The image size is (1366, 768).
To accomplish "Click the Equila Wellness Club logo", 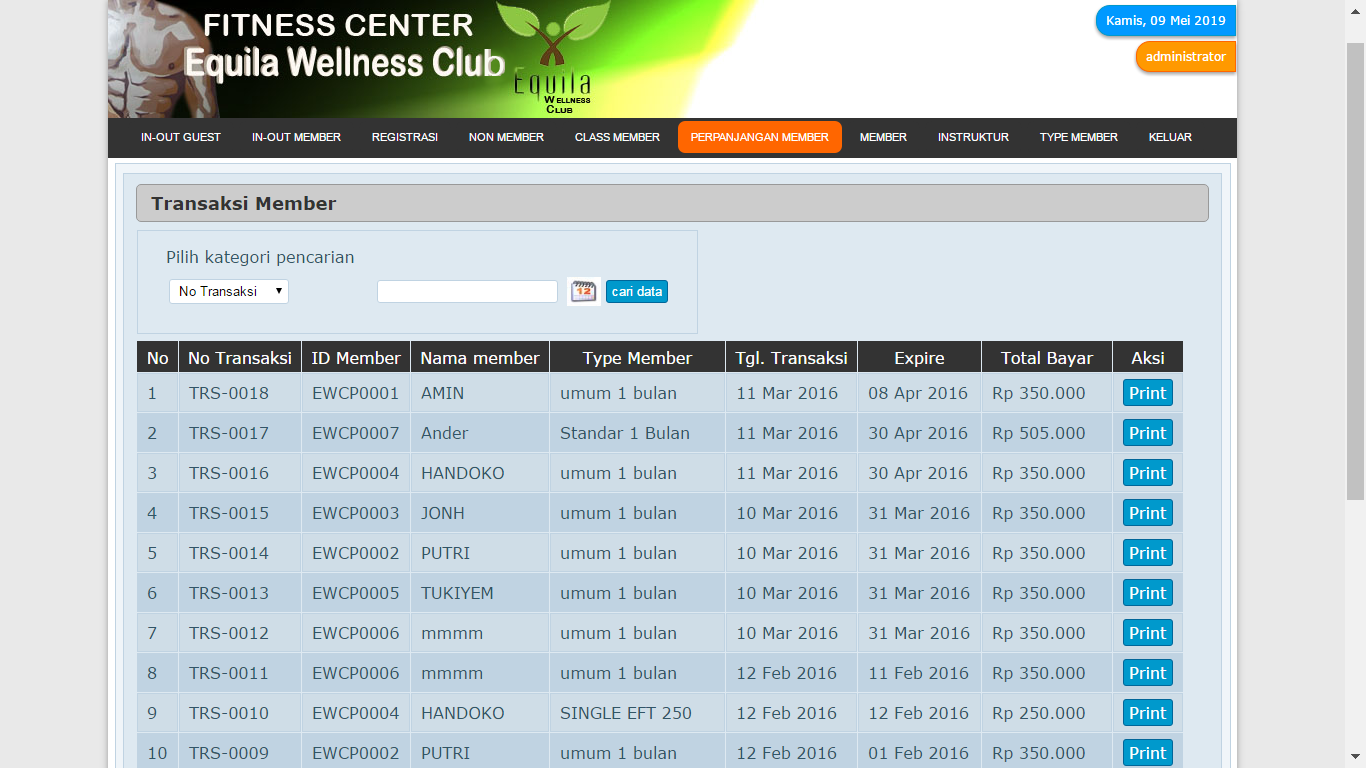I will pyautogui.click(x=551, y=60).
